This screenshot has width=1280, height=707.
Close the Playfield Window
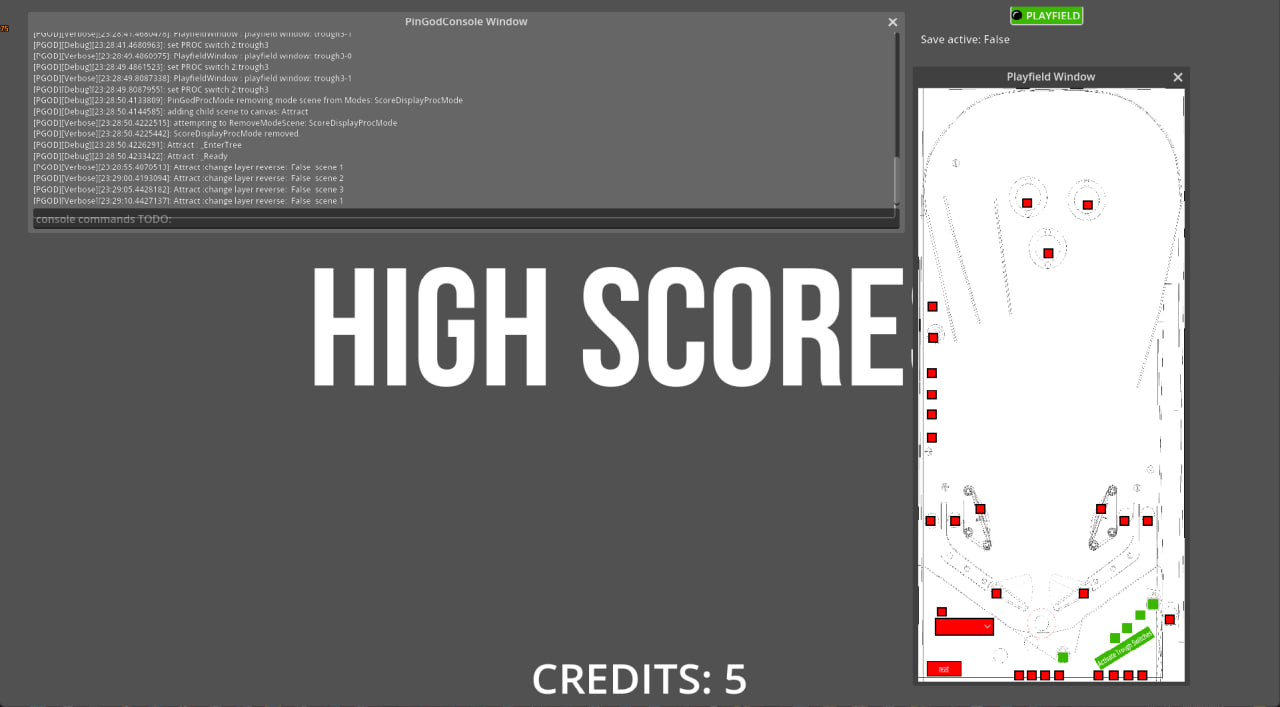1177,77
